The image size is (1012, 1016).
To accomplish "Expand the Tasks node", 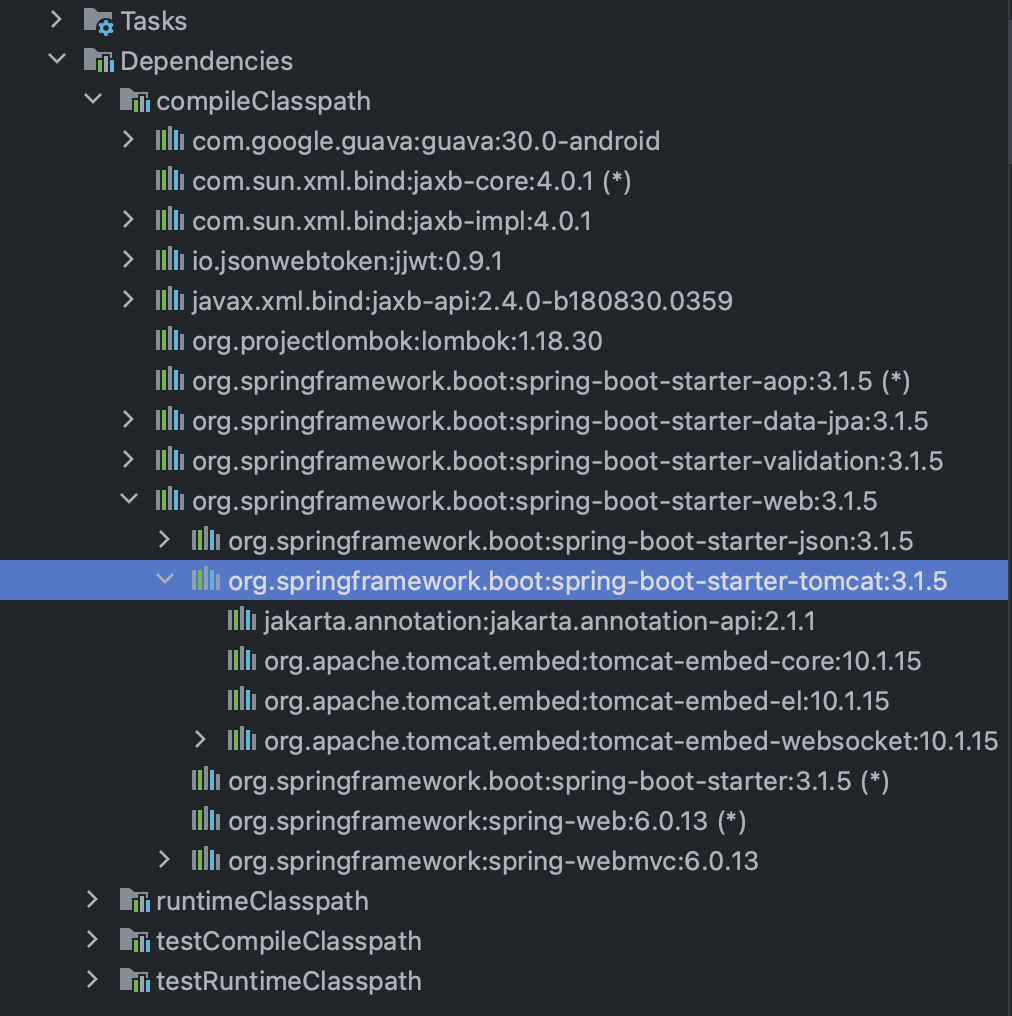I will tap(56, 19).
